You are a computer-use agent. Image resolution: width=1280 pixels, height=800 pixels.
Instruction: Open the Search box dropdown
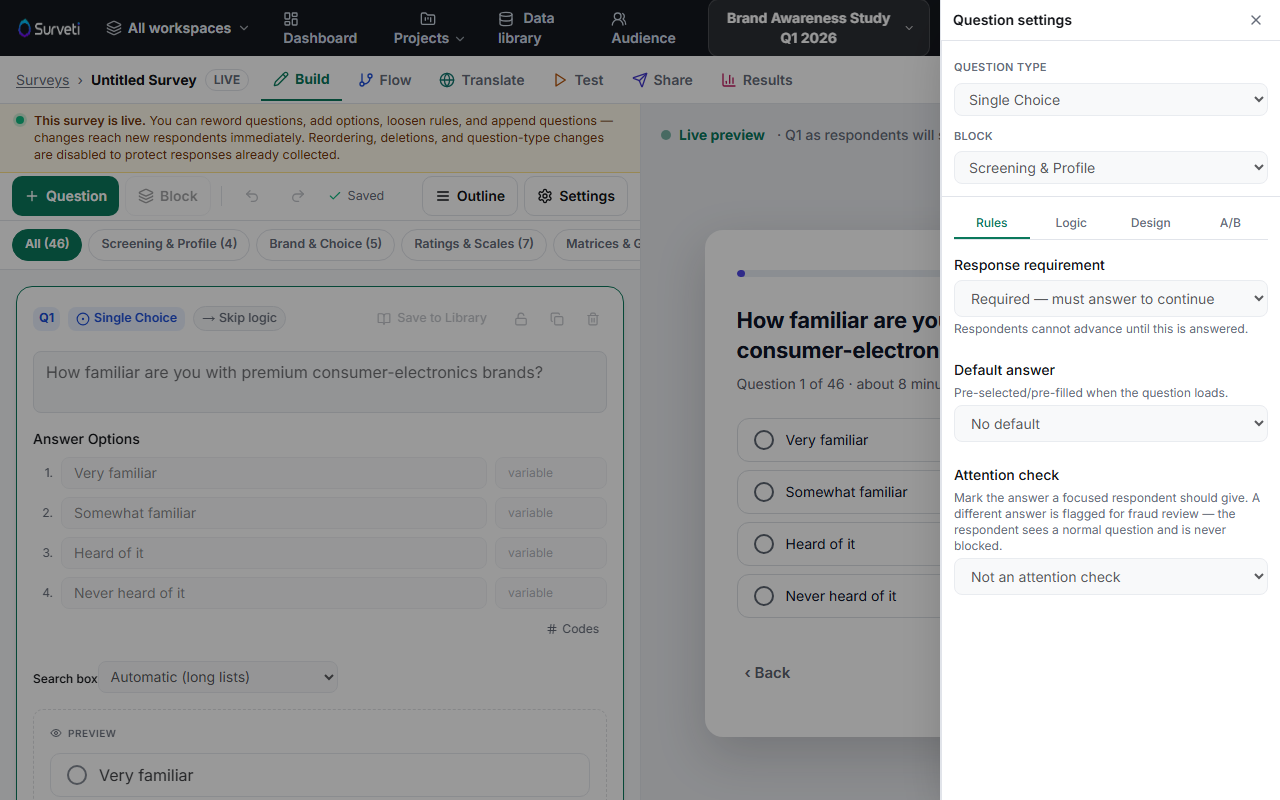(218, 677)
